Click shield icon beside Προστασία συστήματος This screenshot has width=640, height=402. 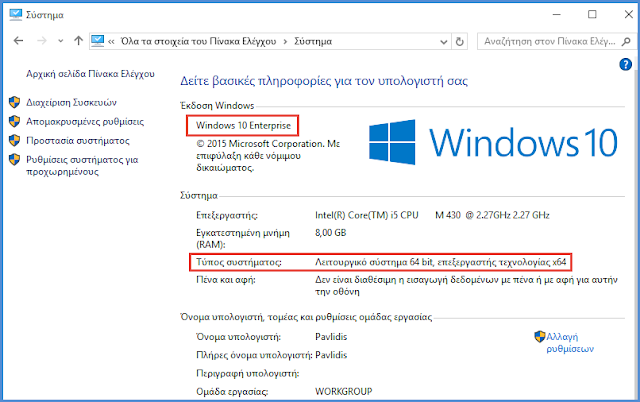(14, 140)
